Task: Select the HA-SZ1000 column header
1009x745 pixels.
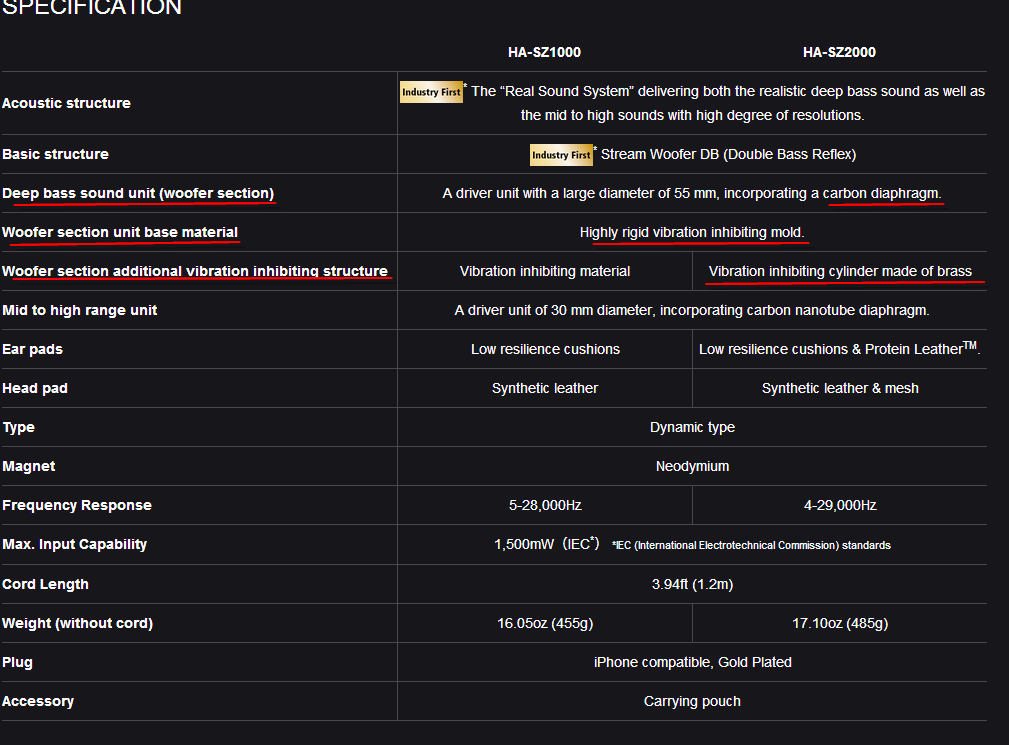Action: pyautogui.click(x=544, y=52)
